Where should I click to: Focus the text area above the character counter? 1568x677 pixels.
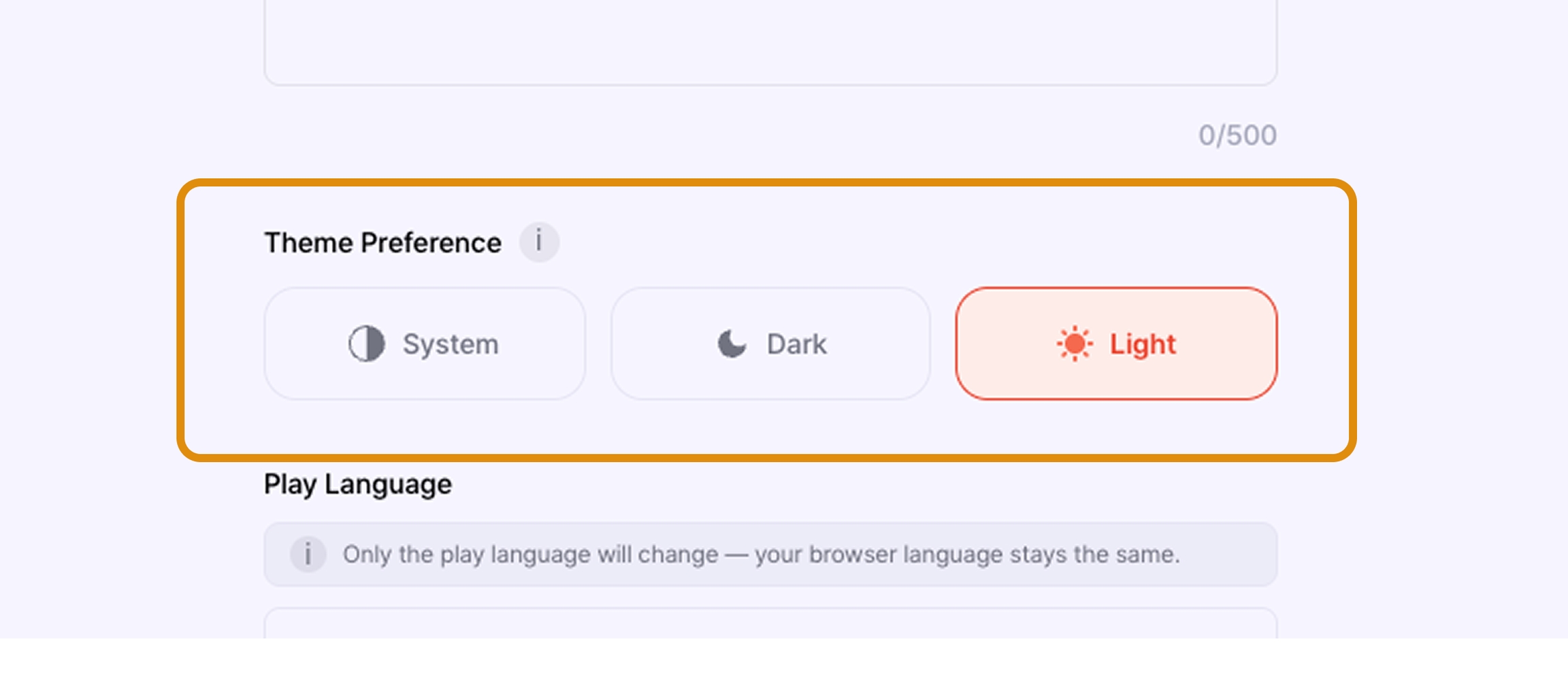pos(770,41)
